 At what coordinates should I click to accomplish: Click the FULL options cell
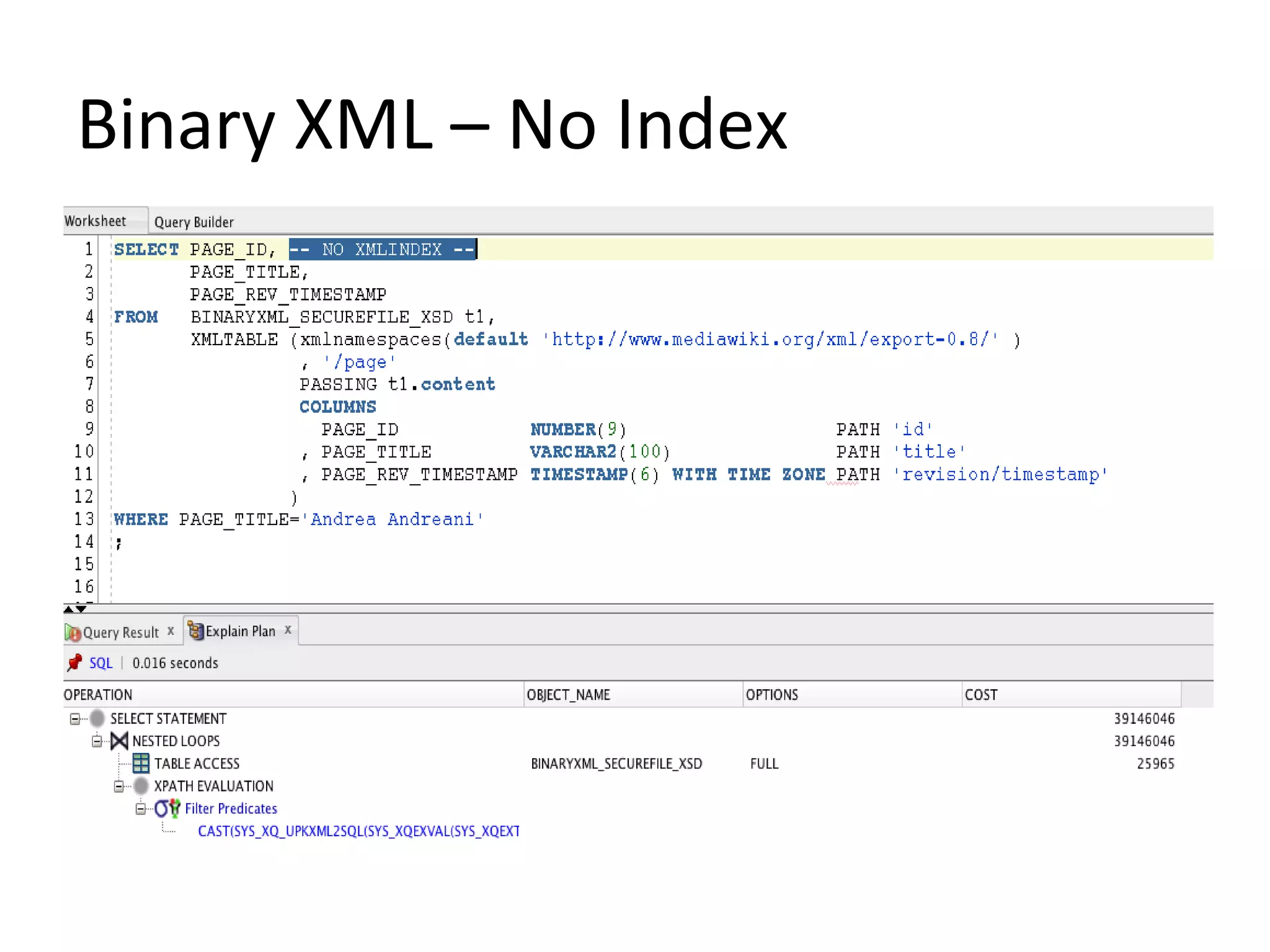point(764,764)
